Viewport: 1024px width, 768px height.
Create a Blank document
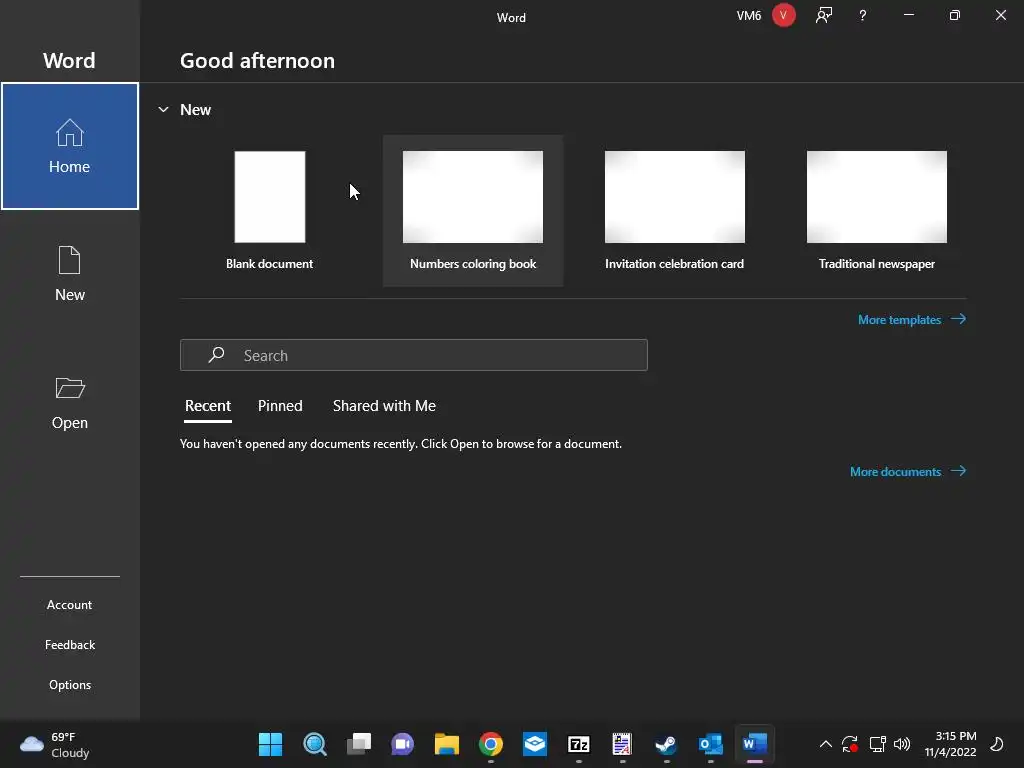270,210
